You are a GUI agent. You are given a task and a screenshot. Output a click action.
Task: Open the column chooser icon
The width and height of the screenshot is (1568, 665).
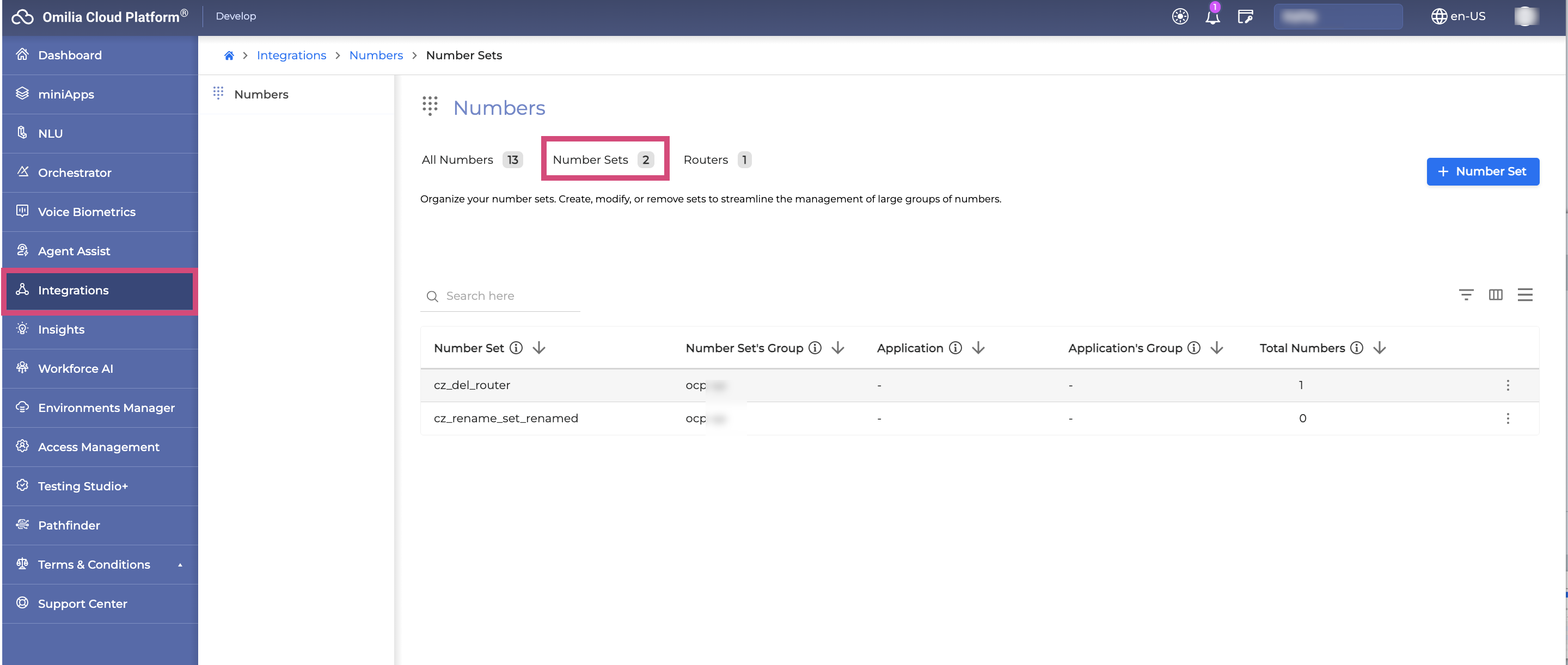pos(1495,295)
